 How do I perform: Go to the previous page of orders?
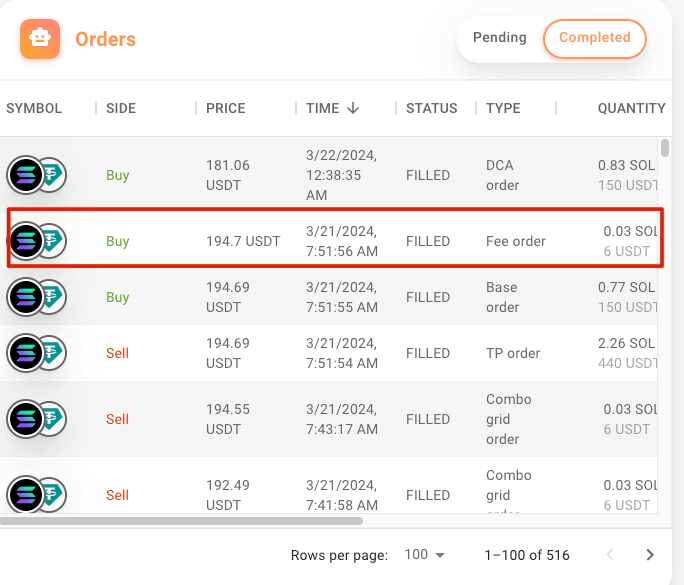(608, 555)
